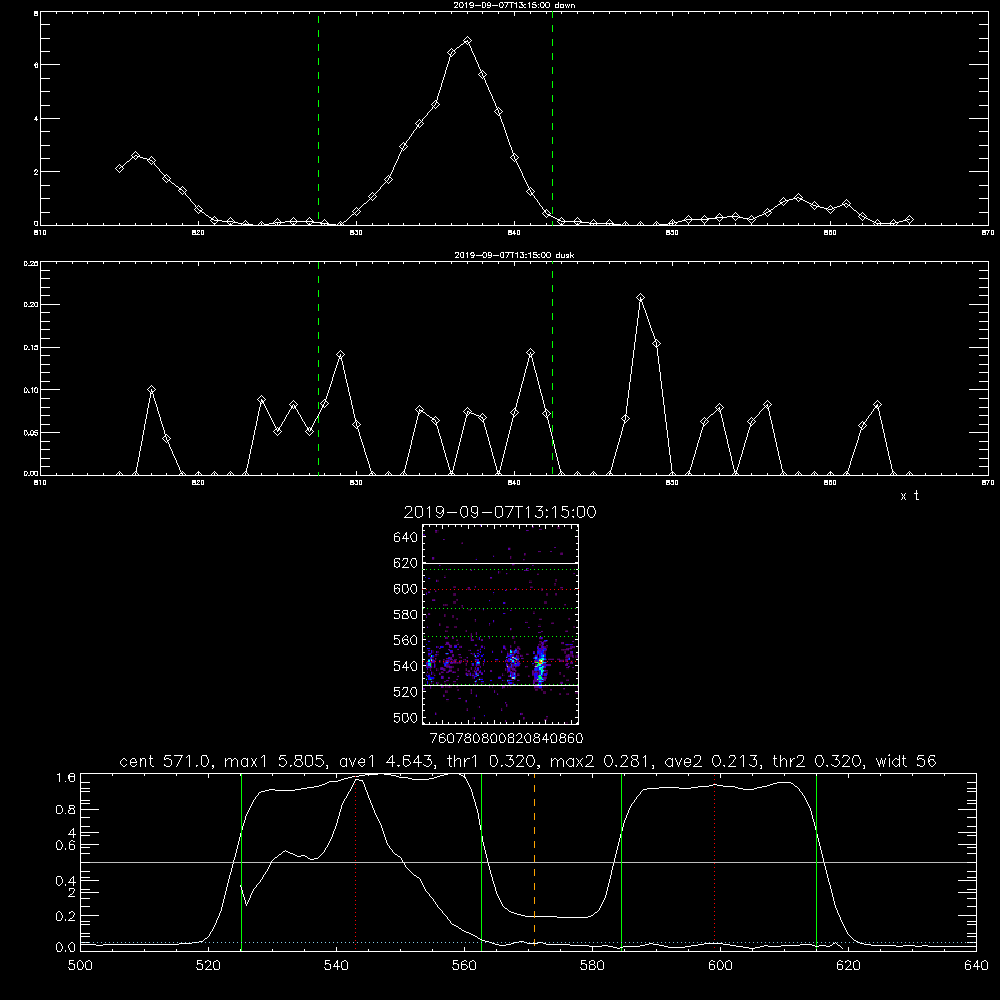The height and width of the screenshot is (1000, 1000).
Task: Click the '540' tick label on bottom plot x-axis
Action: [336, 966]
